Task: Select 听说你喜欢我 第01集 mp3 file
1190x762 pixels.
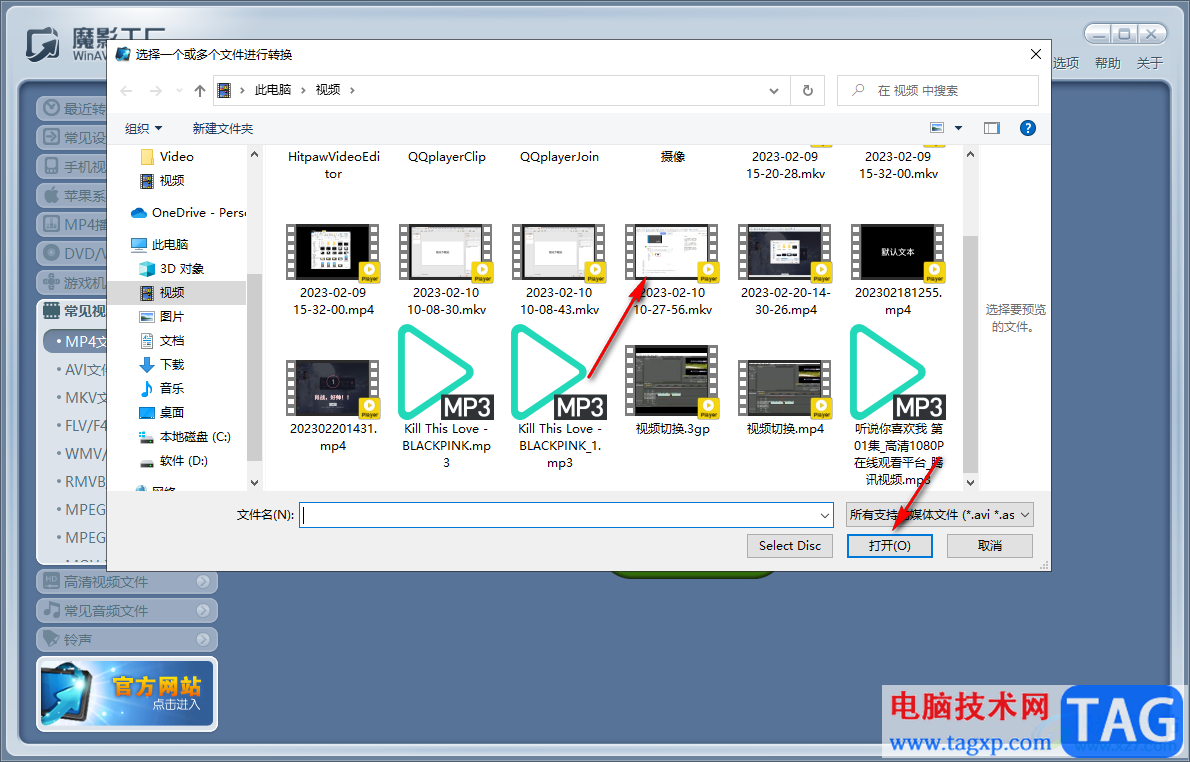Action: (x=898, y=406)
